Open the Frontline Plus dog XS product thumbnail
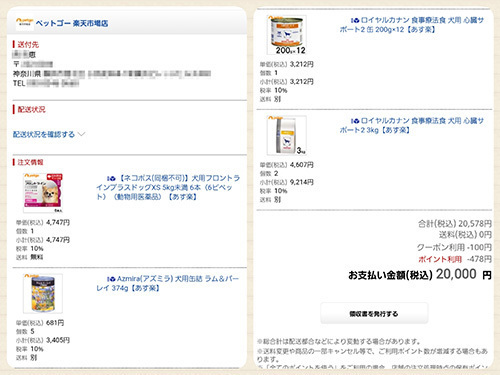 tap(43, 193)
